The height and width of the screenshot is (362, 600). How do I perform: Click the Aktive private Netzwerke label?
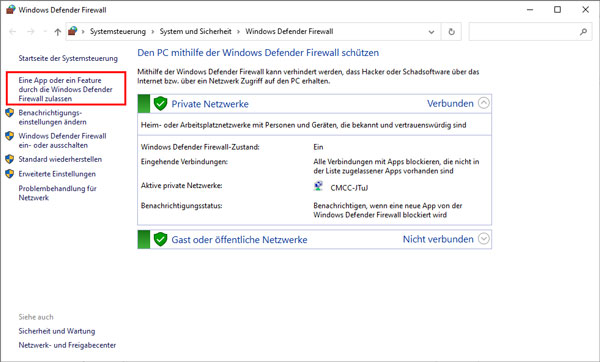click(x=181, y=186)
